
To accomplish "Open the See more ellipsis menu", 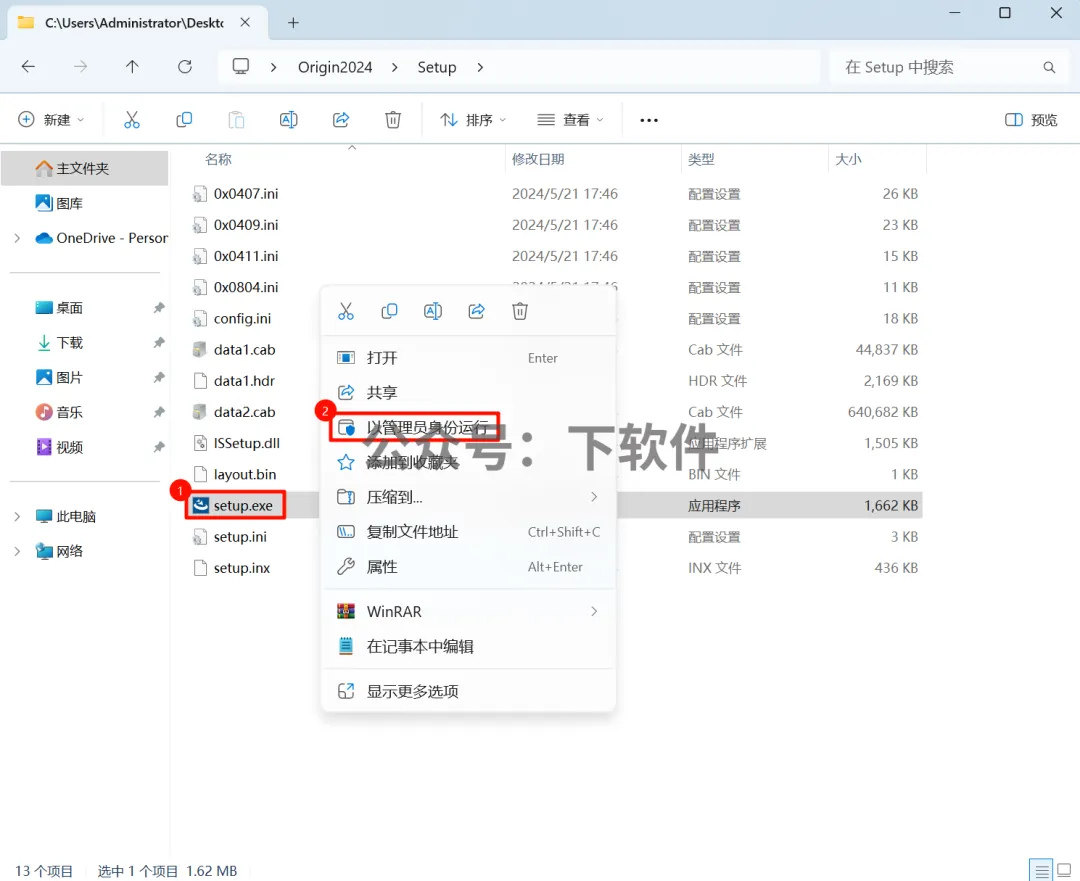I will pyautogui.click(x=649, y=120).
